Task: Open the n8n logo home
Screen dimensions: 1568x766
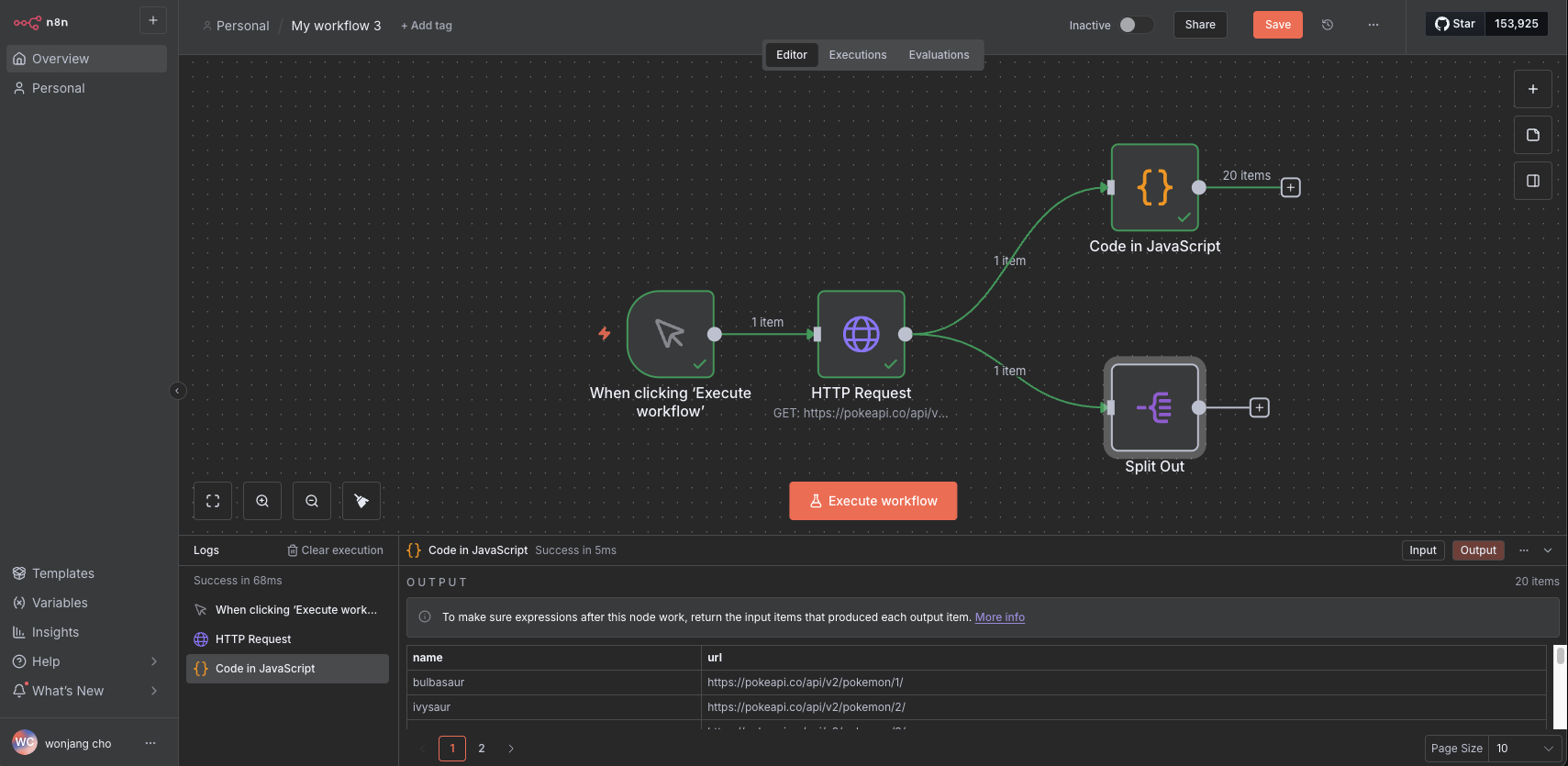Action: [x=40, y=22]
